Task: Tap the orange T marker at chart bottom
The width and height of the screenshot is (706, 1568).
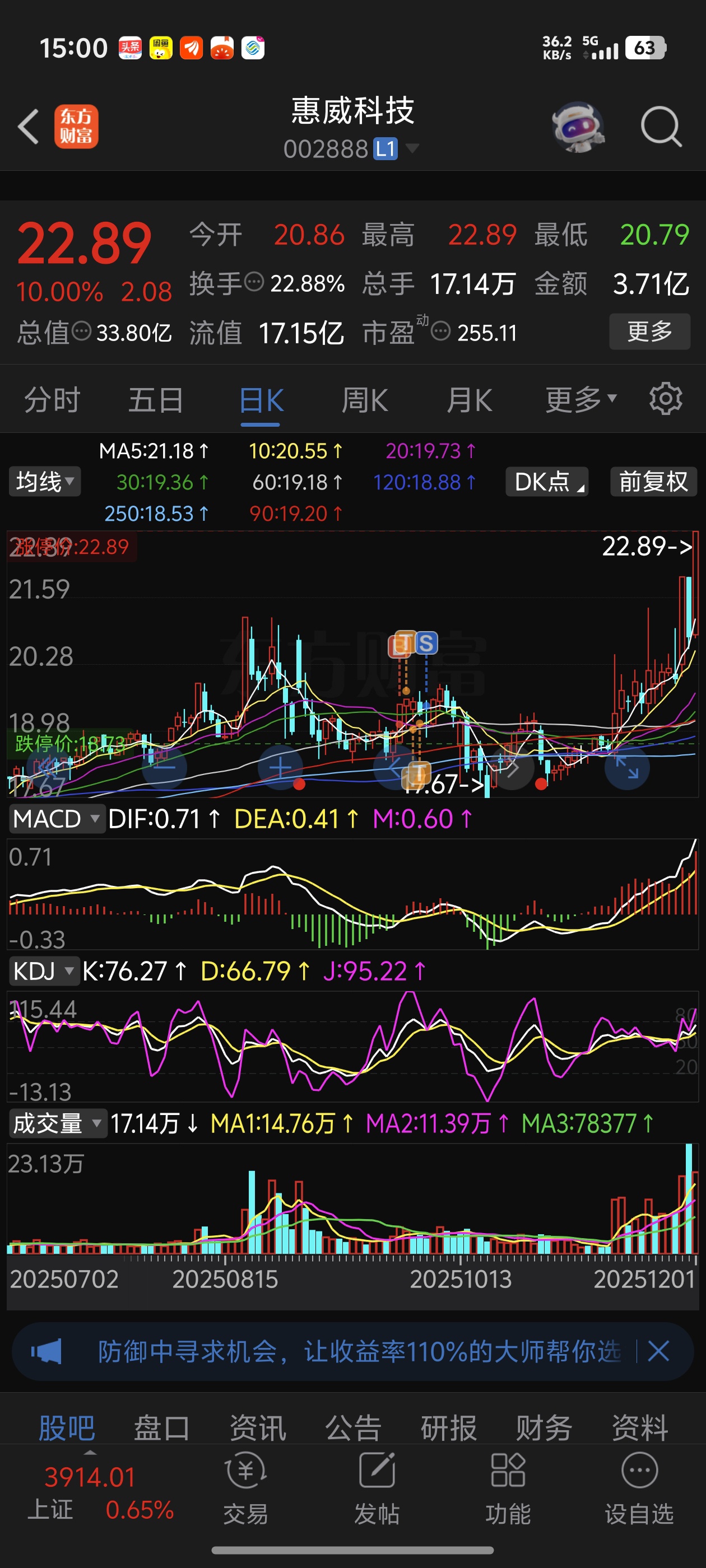Action: tap(419, 773)
